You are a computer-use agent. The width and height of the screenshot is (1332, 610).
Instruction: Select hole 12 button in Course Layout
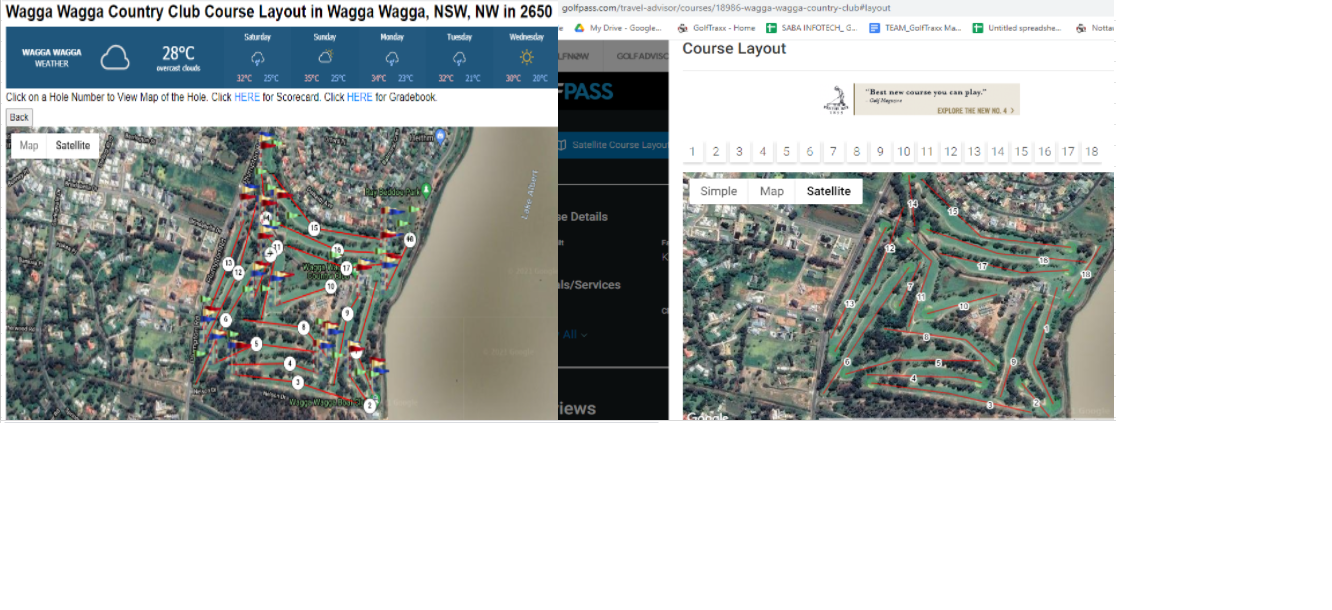pos(951,152)
